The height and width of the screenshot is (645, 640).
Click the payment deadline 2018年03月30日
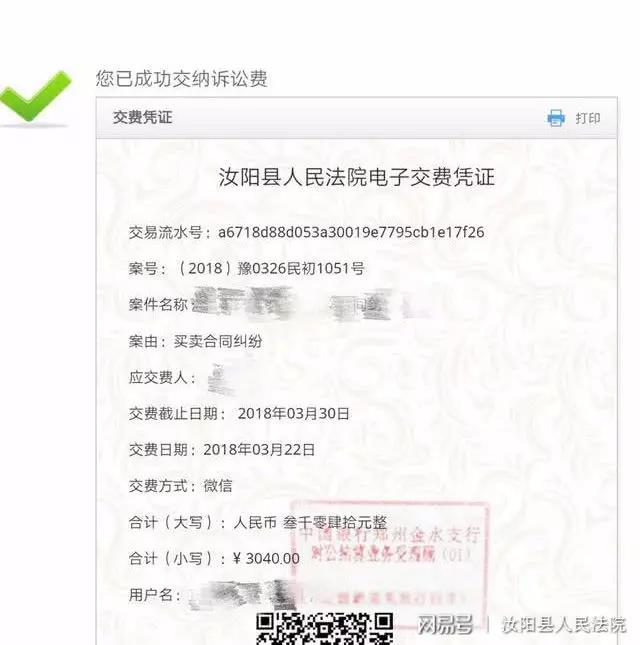click(293, 414)
